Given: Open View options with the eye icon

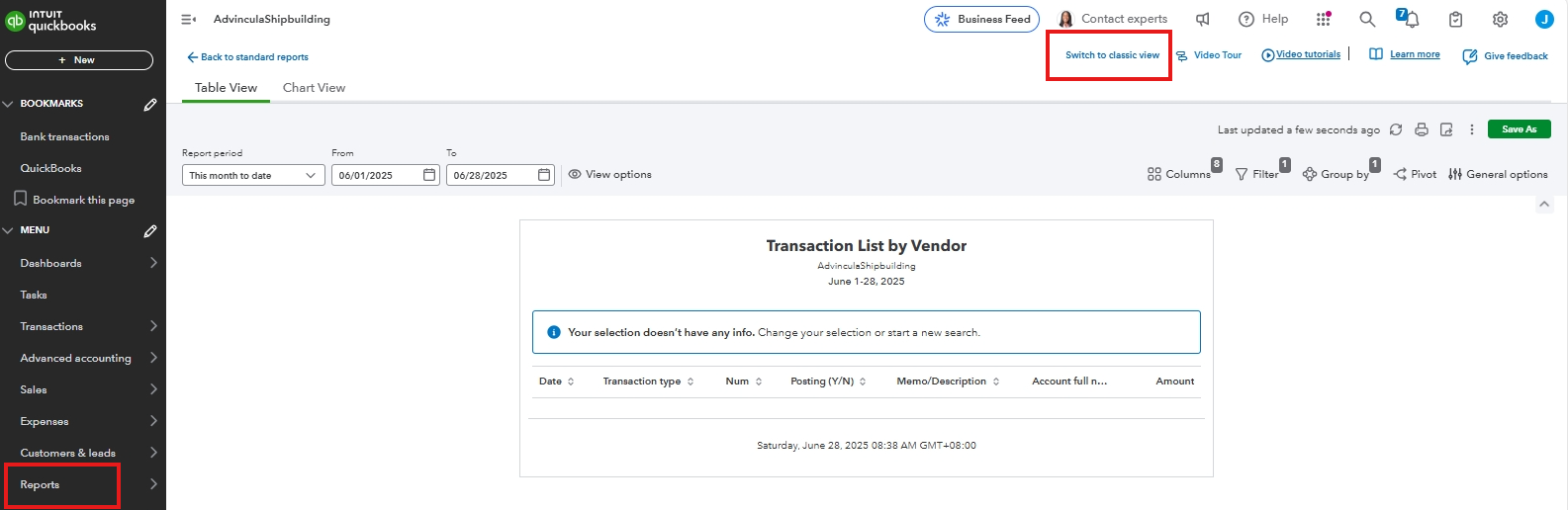Looking at the screenshot, I should click(x=609, y=175).
